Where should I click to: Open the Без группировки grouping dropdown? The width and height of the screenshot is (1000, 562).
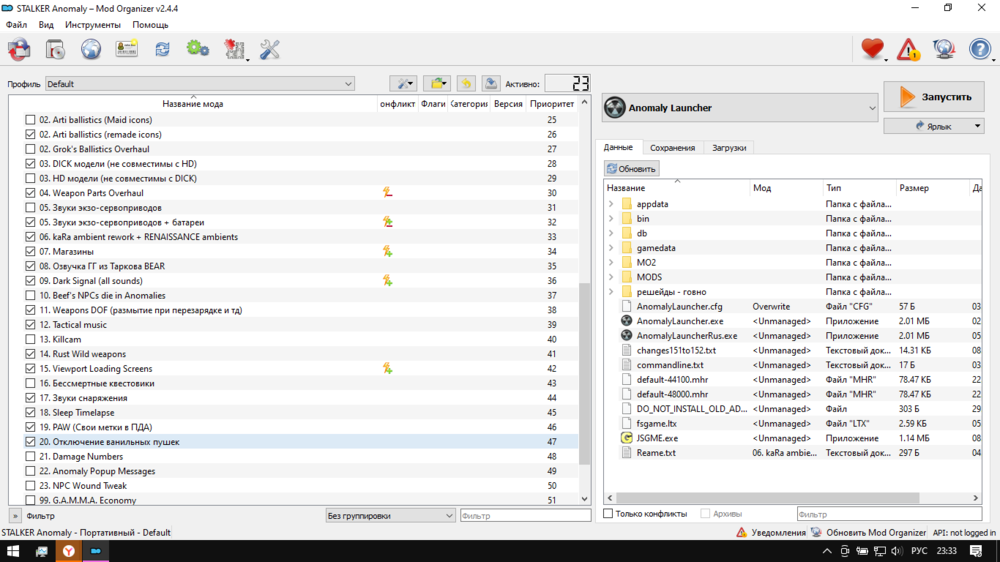pyautogui.click(x=390, y=516)
